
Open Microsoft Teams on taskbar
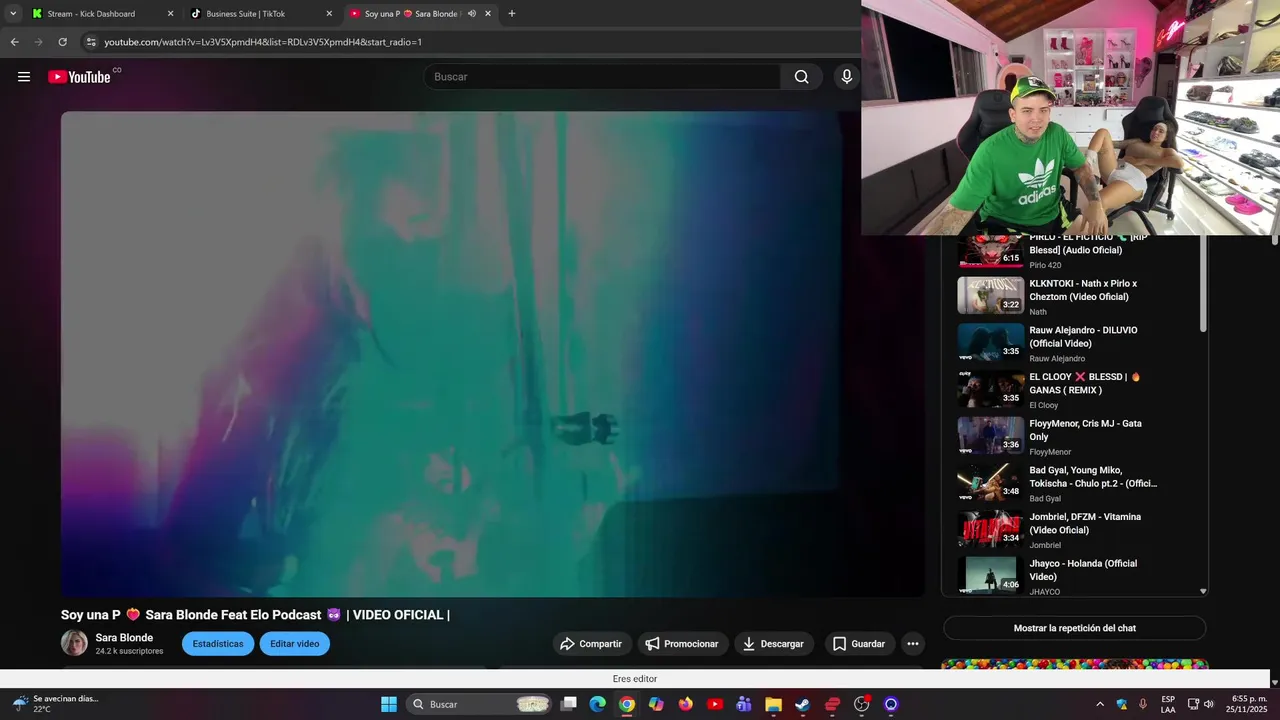744,704
